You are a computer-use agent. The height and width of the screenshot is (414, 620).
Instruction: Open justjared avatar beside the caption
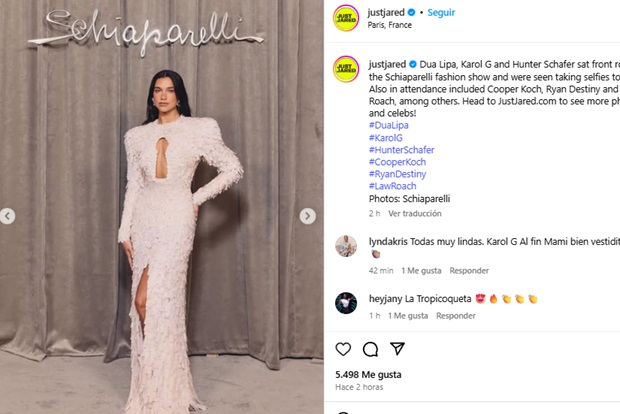[346, 69]
